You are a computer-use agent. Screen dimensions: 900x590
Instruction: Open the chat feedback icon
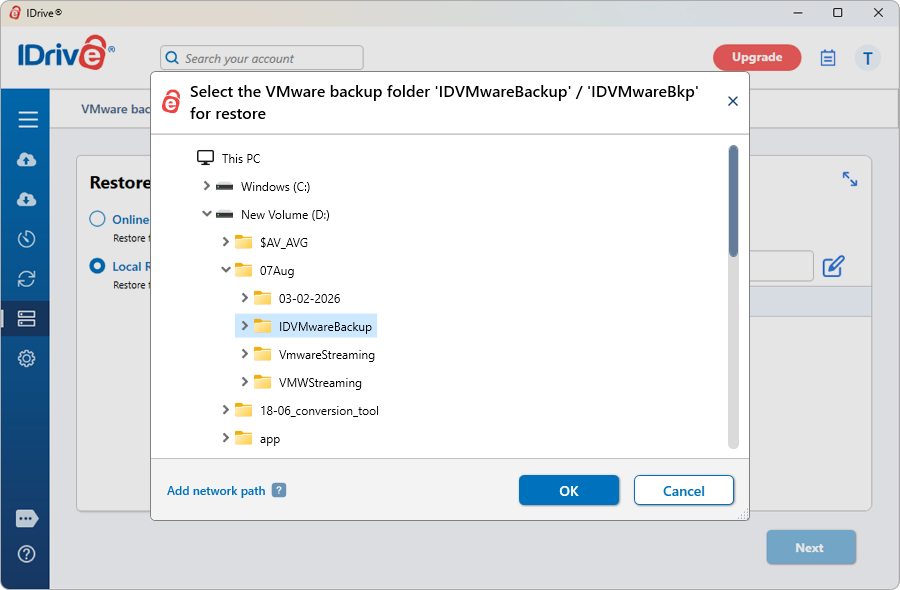tap(27, 518)
